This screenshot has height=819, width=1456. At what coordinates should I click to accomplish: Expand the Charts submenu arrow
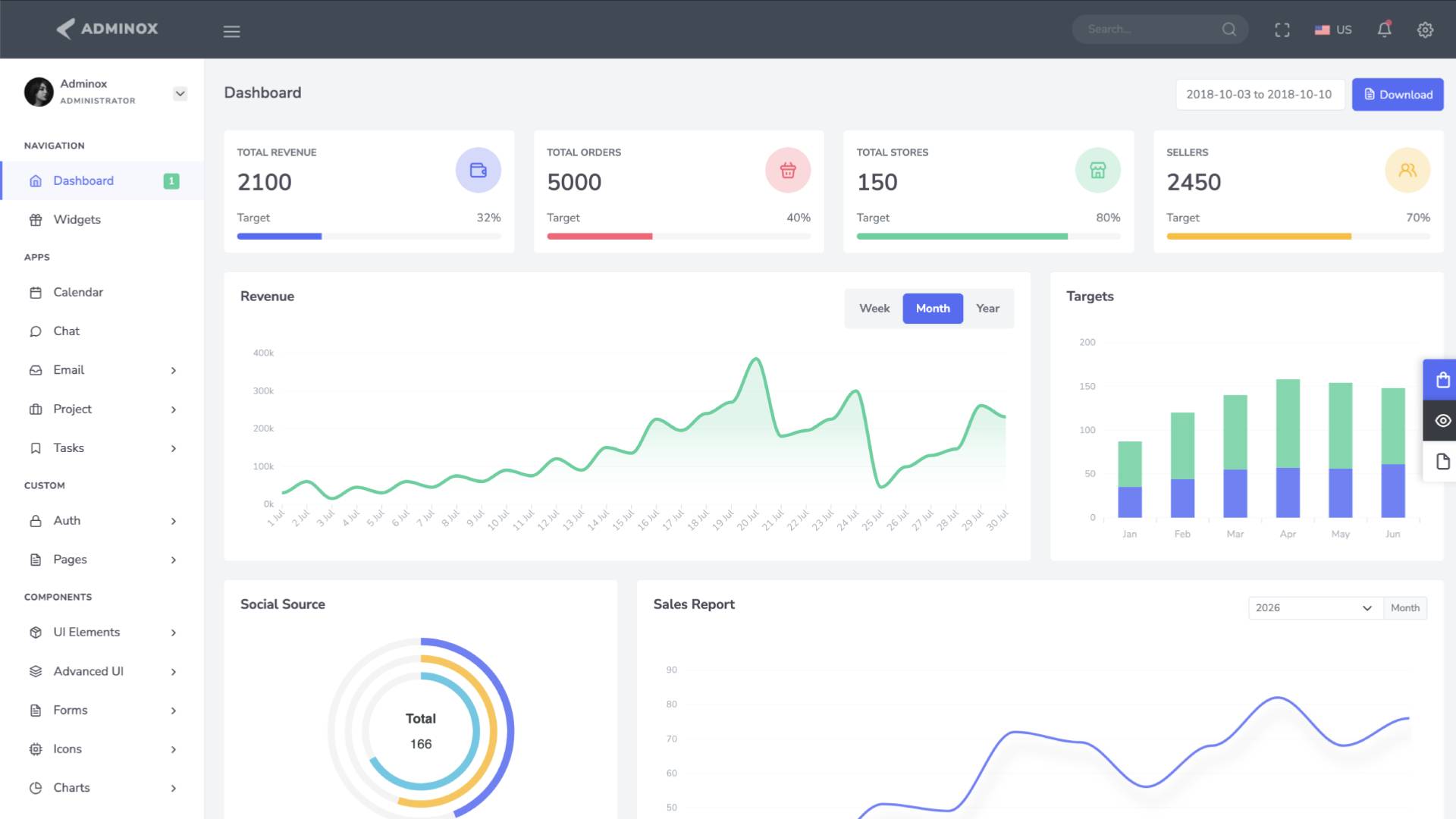(x=174, y=789)
